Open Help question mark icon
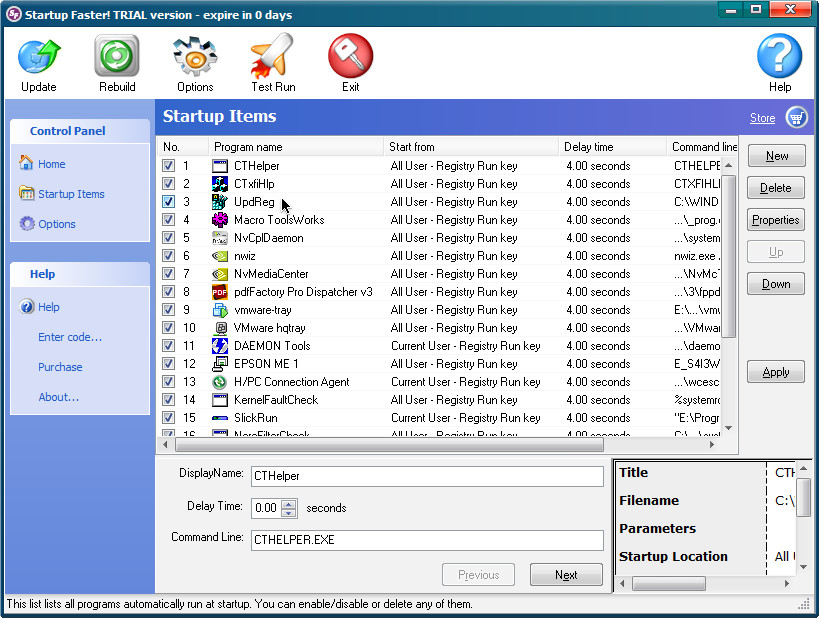819x618 pixels. [779, 56]
